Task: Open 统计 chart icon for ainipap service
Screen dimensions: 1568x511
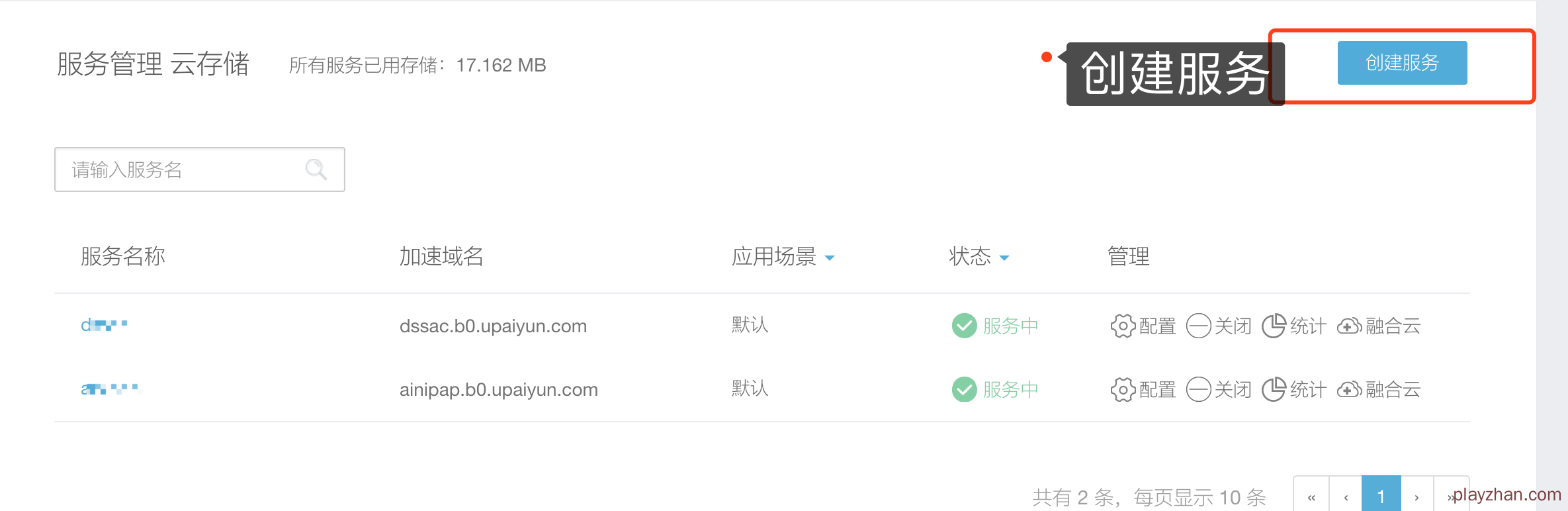Action: pyautogui.click(x=1274, y=389)
